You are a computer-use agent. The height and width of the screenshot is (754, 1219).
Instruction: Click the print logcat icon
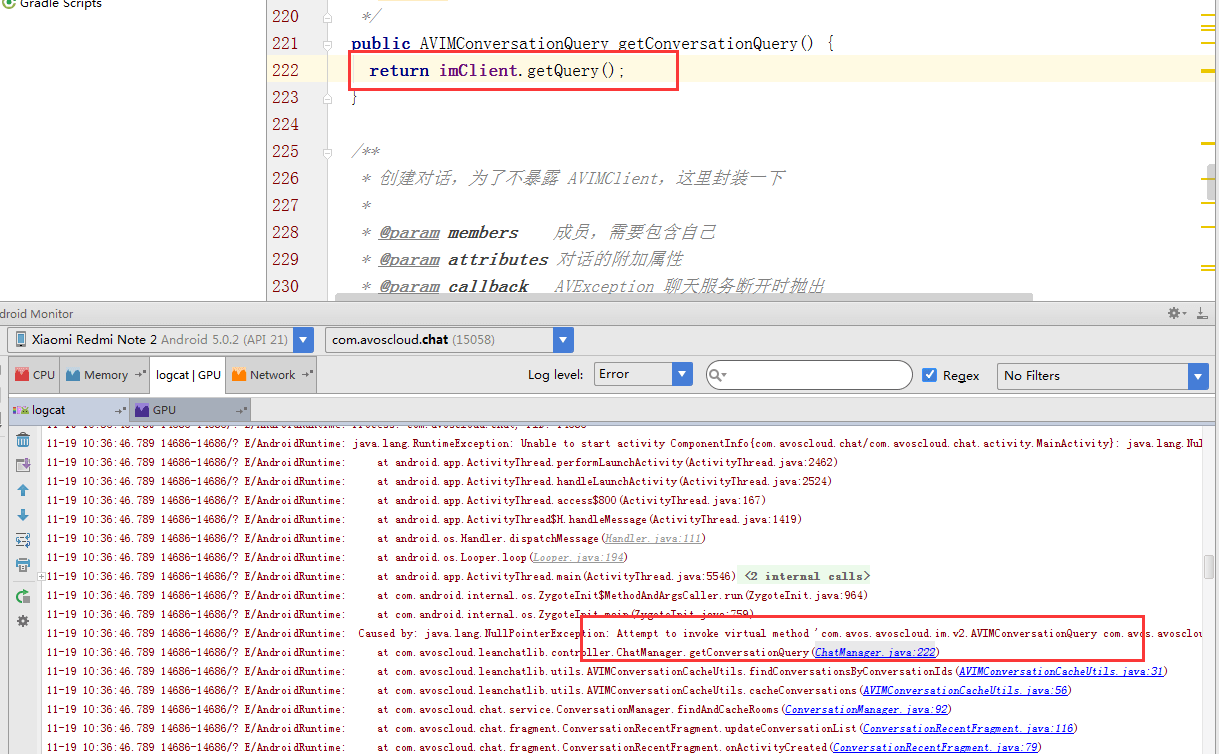tap(22, 566)
